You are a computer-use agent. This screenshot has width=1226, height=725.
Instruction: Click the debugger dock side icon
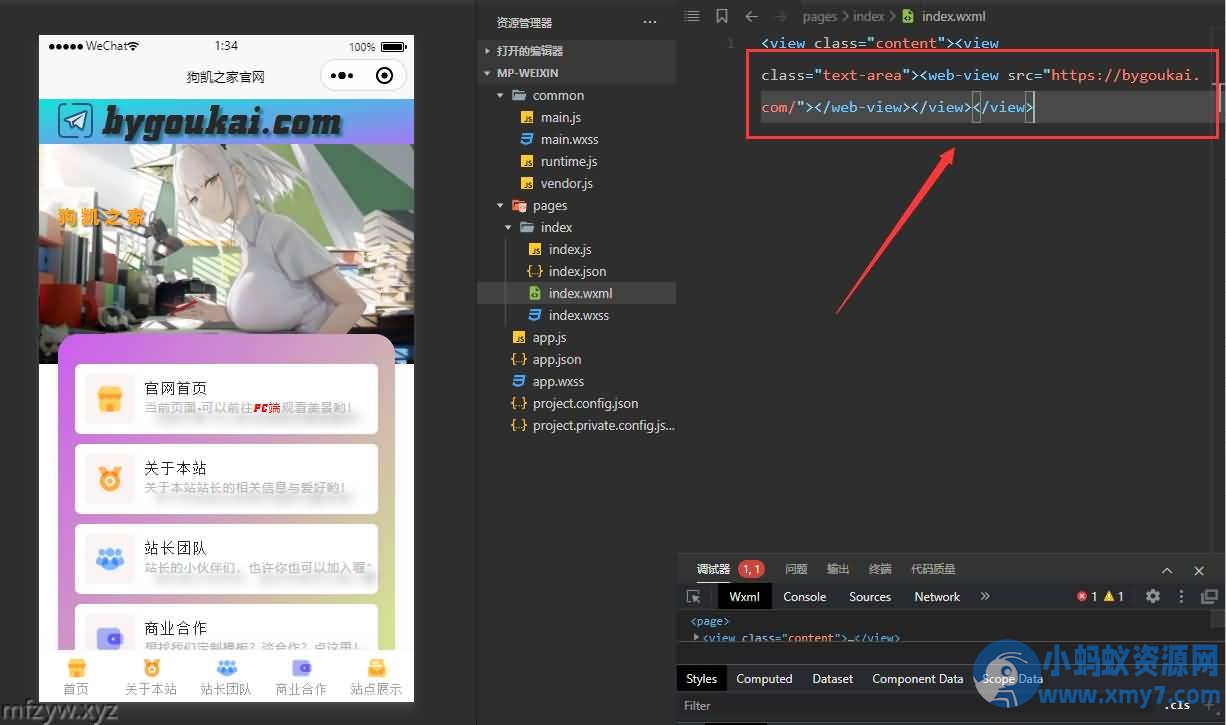point(1209,596)
